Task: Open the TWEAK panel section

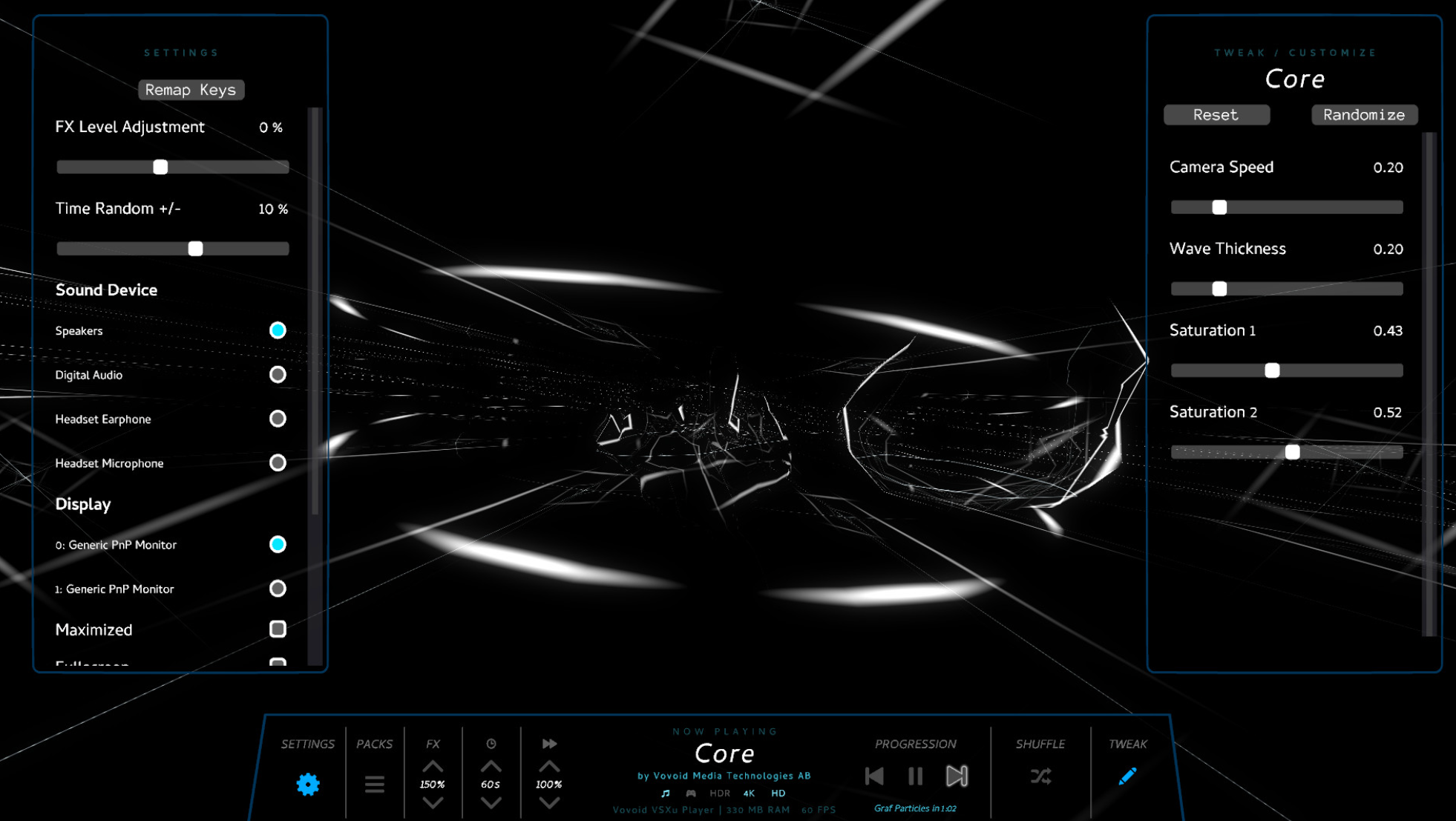Action: [1128, 744]
